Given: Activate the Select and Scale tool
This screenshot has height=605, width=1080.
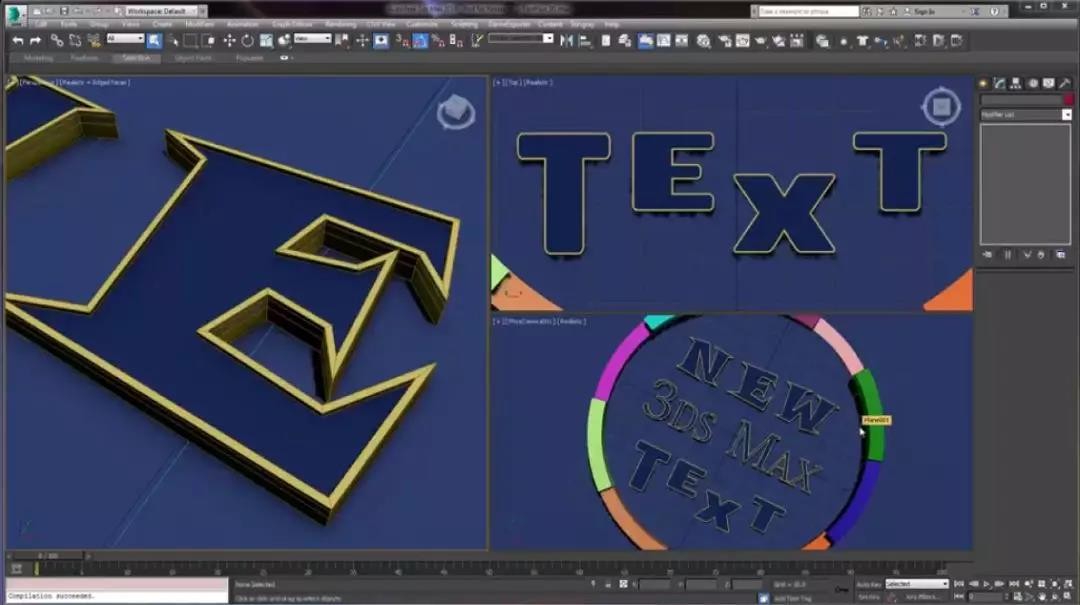Looking at the screenshot, I should click(x=266, y=41).
